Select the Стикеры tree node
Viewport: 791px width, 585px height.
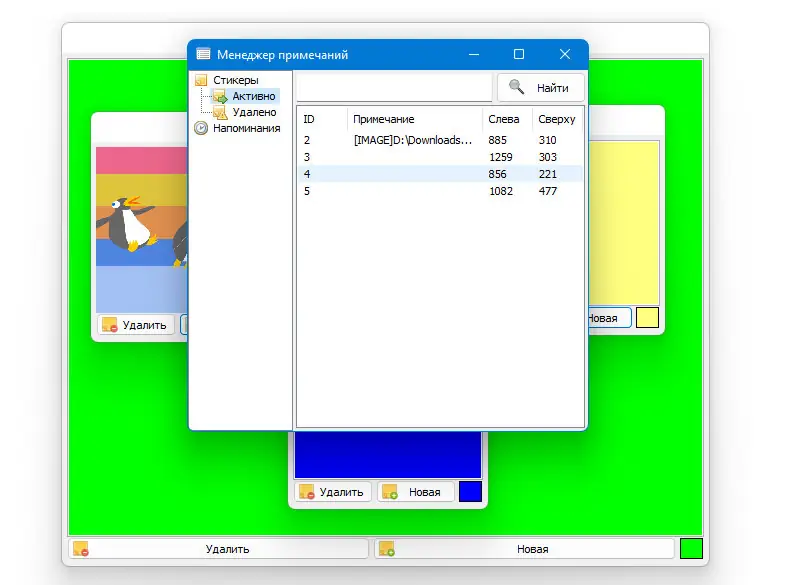[x=236, y=80]
